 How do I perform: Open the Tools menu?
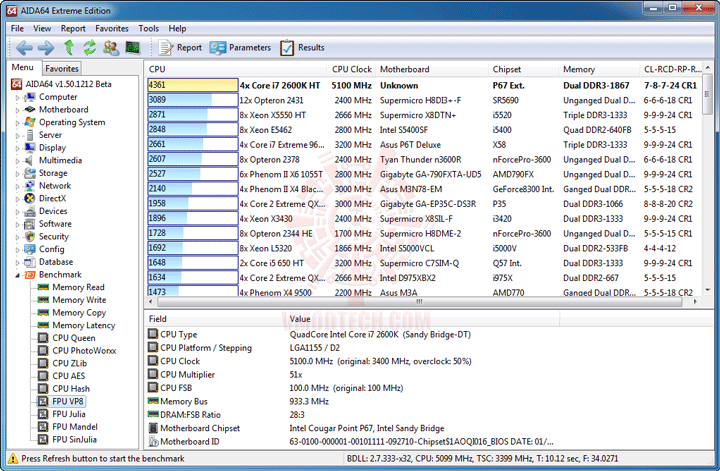point(148,29)
